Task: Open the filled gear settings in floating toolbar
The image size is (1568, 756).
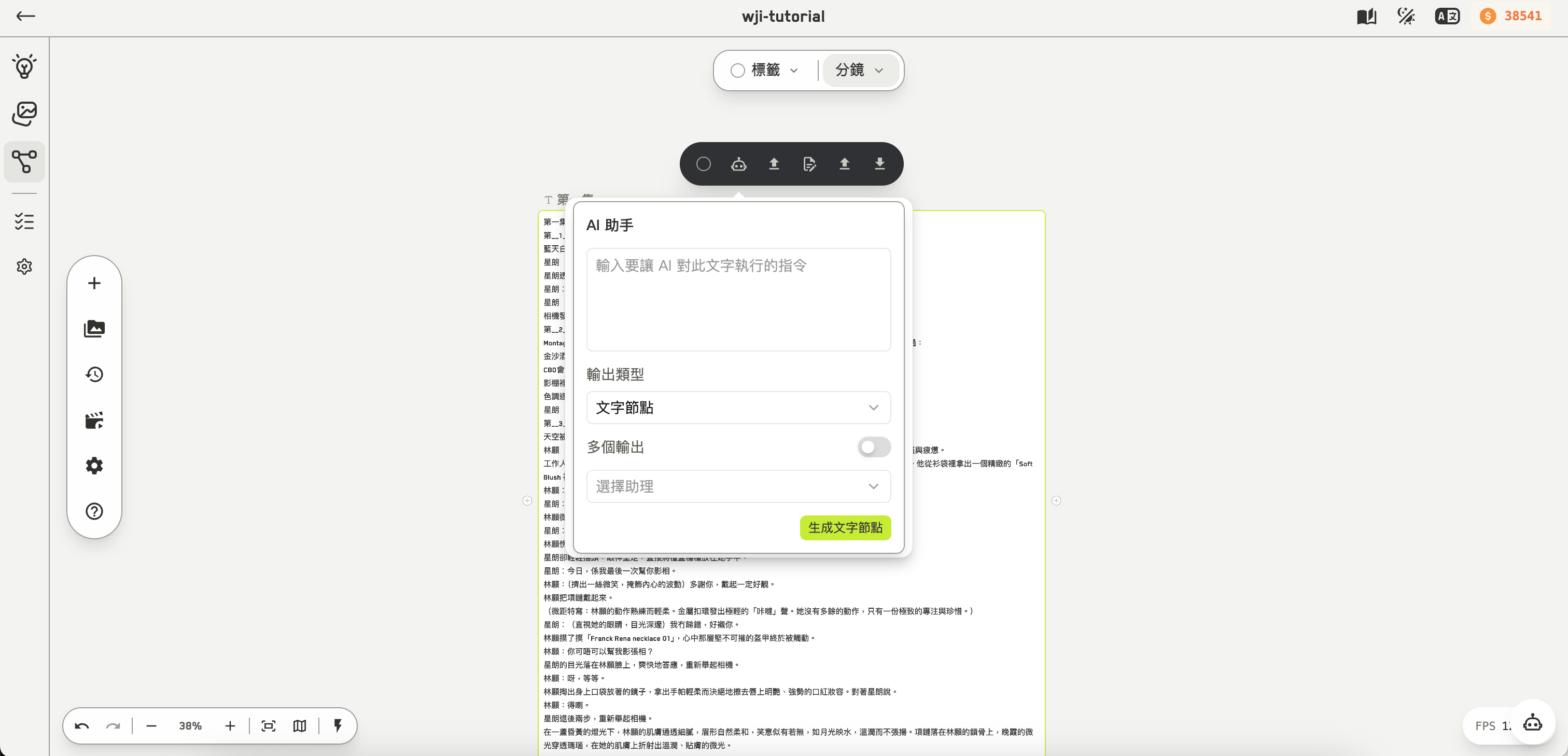Action: coord(94,466)
